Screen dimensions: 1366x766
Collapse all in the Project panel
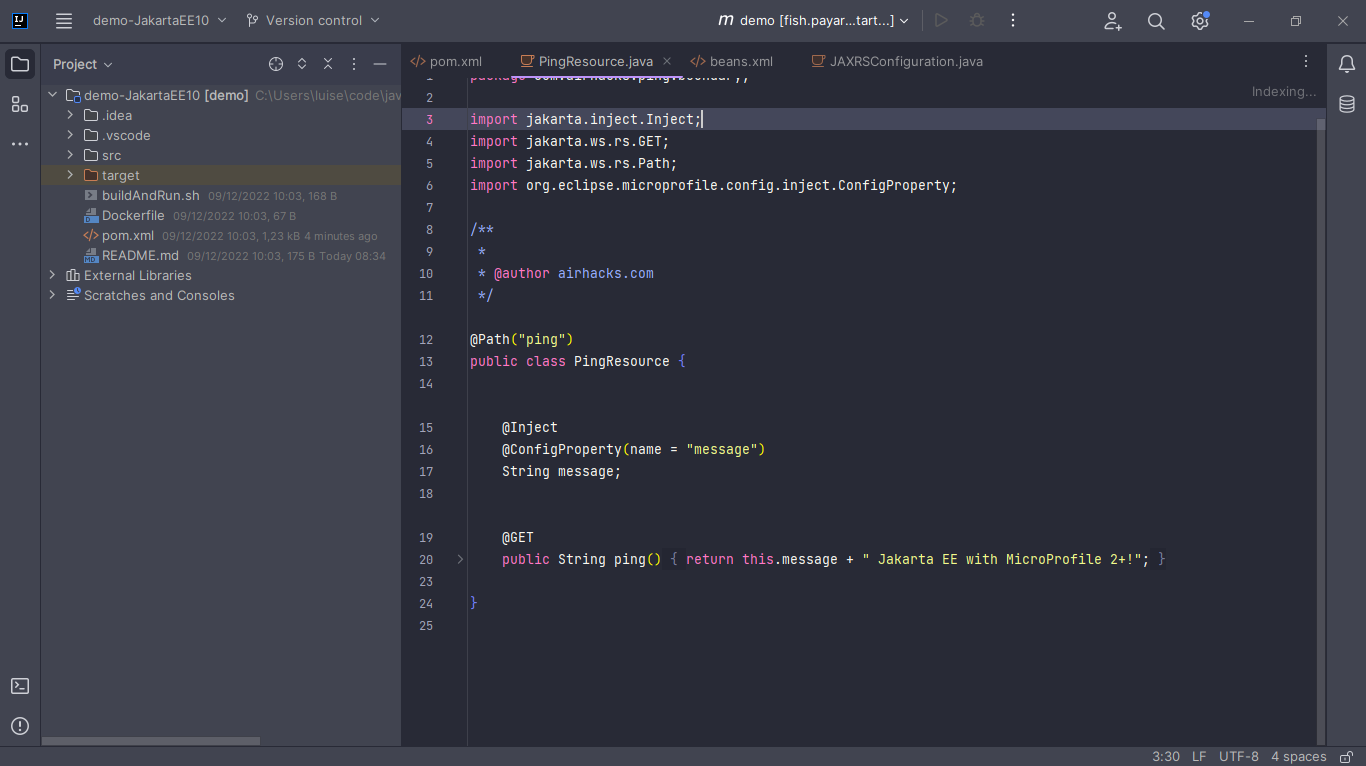pyautogui.click(x=328, y=64)
